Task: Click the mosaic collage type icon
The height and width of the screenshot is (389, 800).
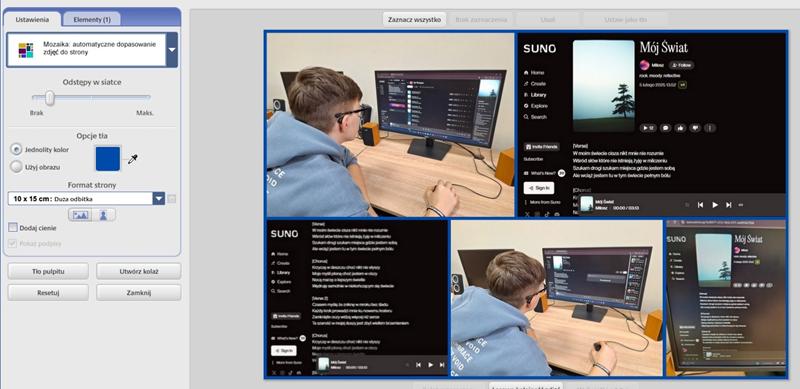Action: click(x=26, y=50)
